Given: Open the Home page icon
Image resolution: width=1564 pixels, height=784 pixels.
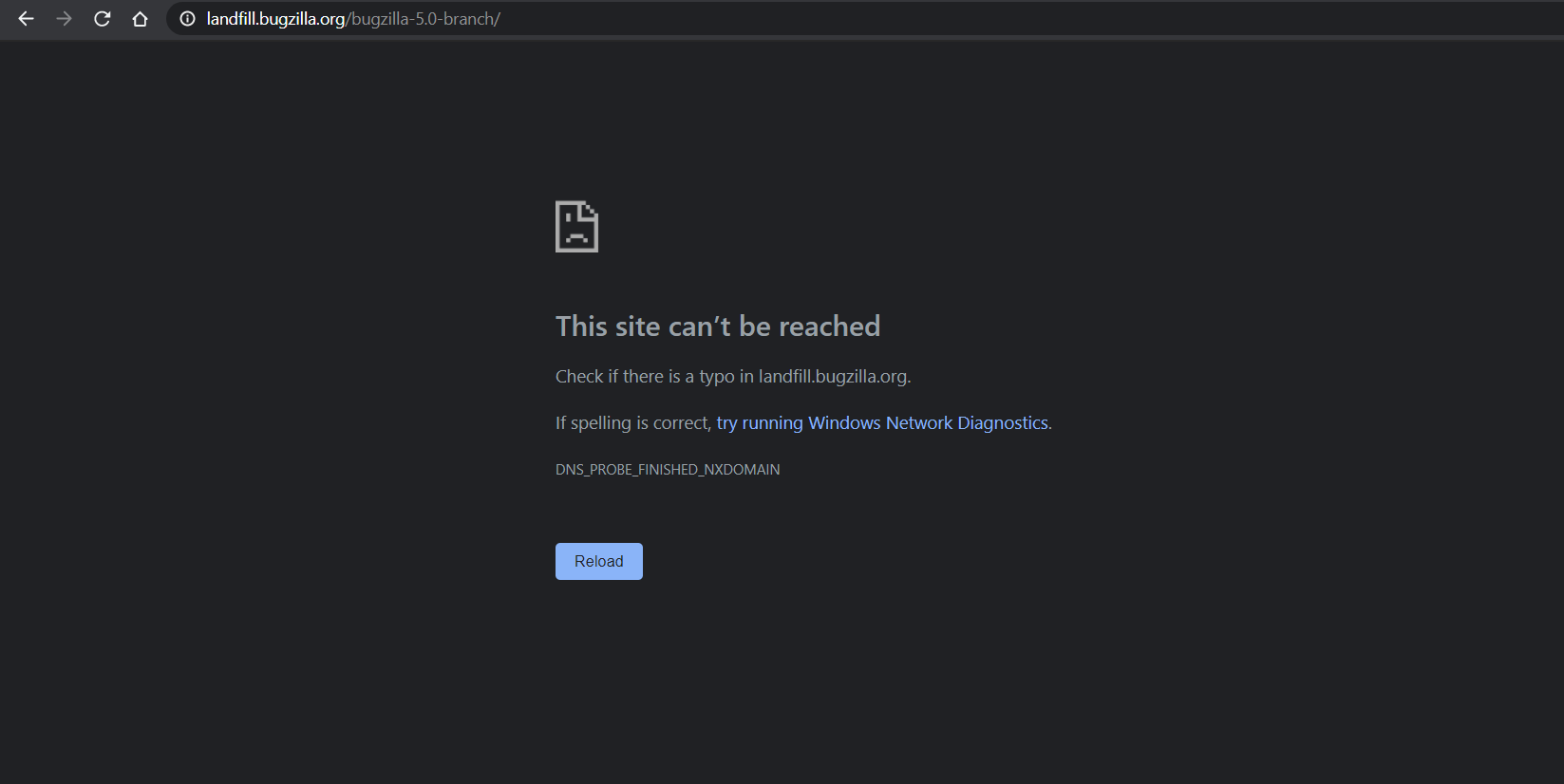Looking at the screenshot, I should (140, 19).
